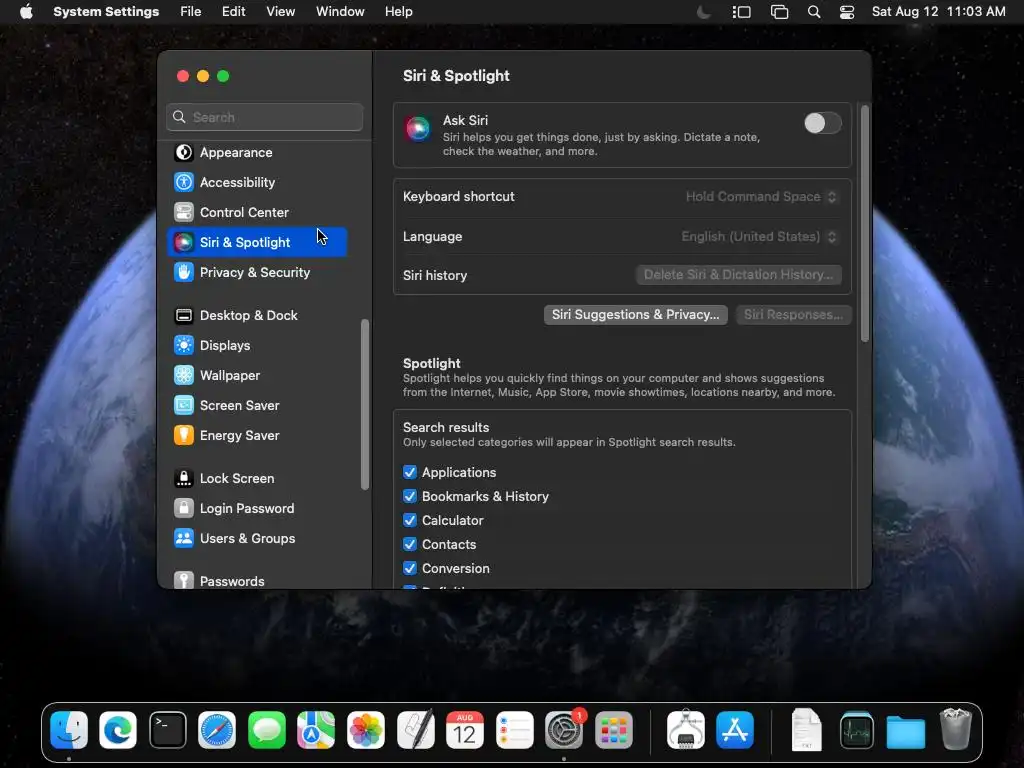Launch Reminders from the Dock
The image size is (1024, 768).
tap(515, 730)
